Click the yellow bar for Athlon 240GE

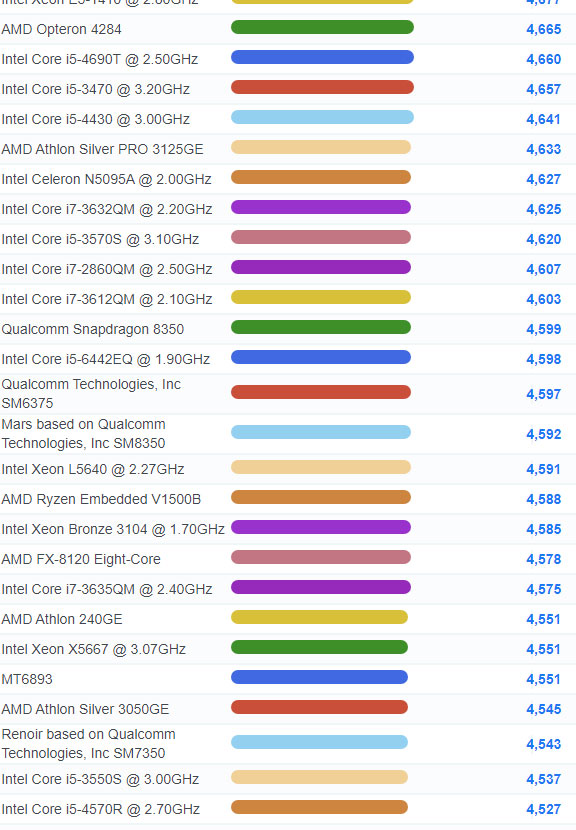tap(319, 617)
